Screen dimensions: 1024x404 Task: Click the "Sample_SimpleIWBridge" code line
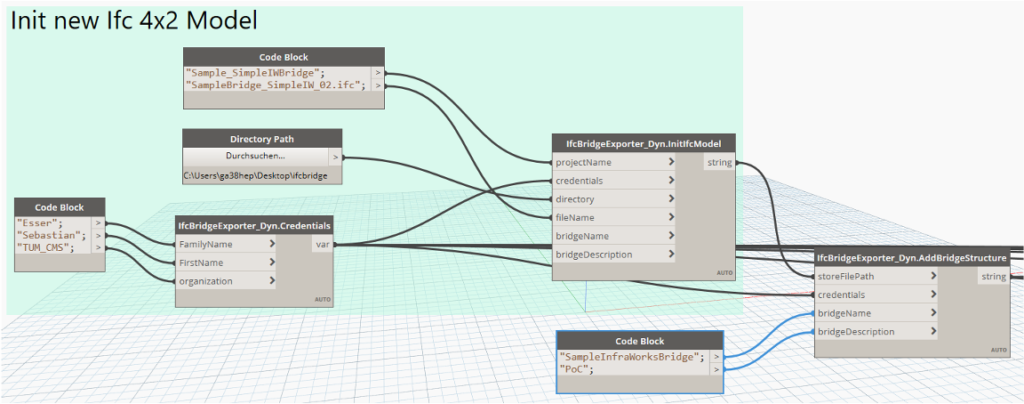click(255, 73)
